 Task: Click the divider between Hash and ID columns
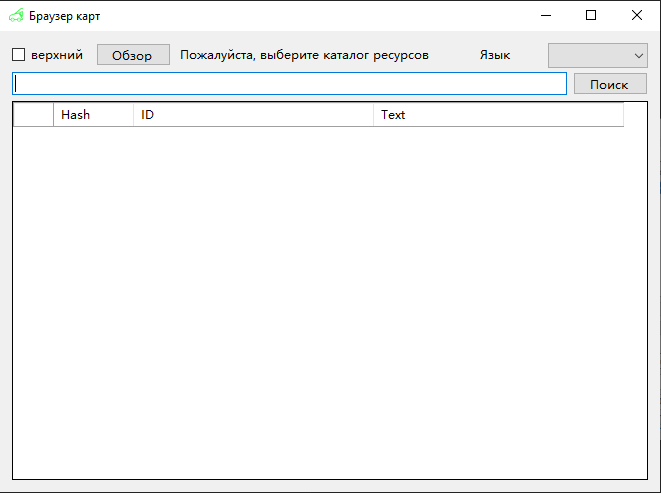[x=133, y=115]
